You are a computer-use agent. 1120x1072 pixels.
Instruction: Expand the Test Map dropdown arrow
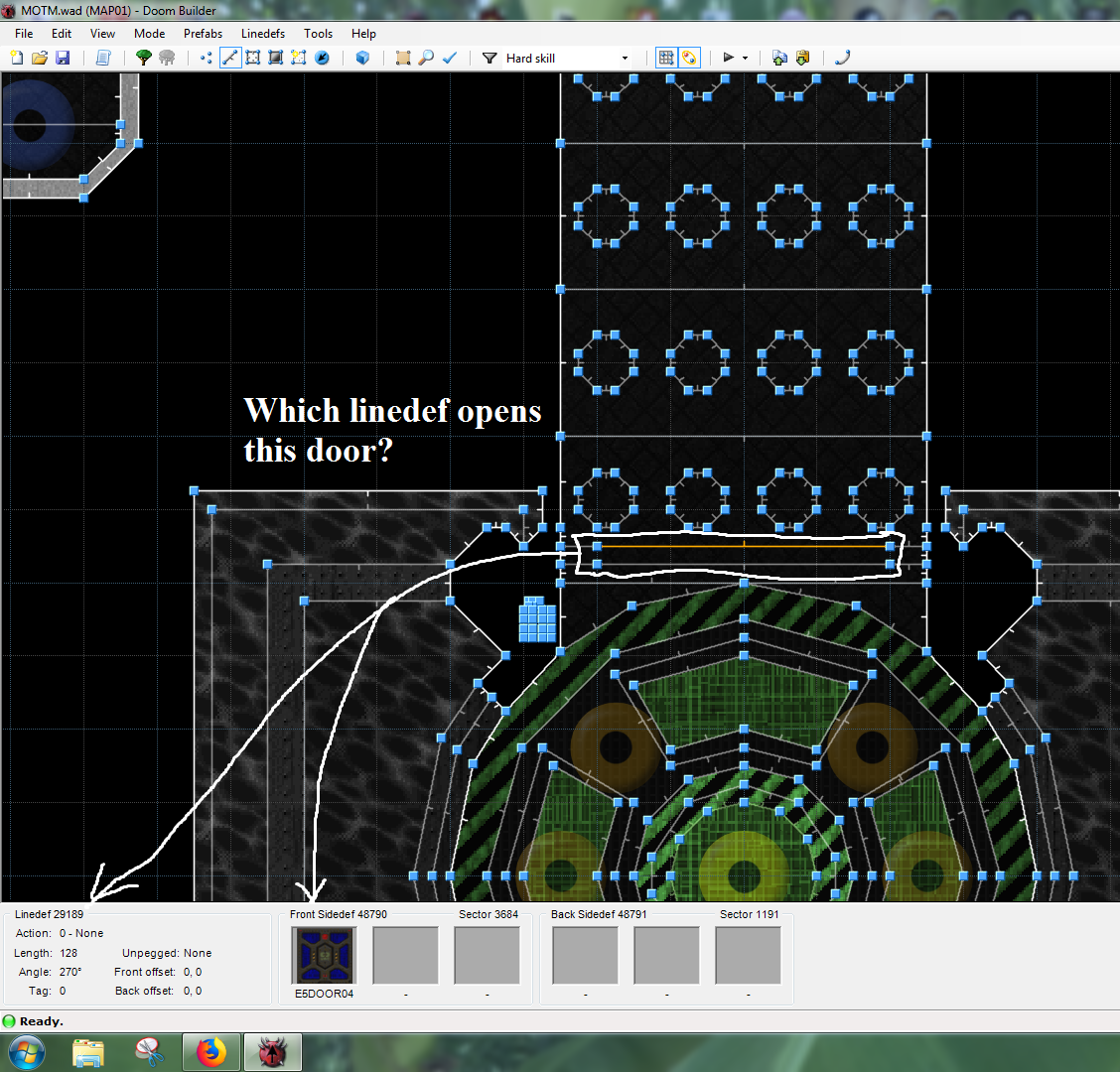[745, 58]
